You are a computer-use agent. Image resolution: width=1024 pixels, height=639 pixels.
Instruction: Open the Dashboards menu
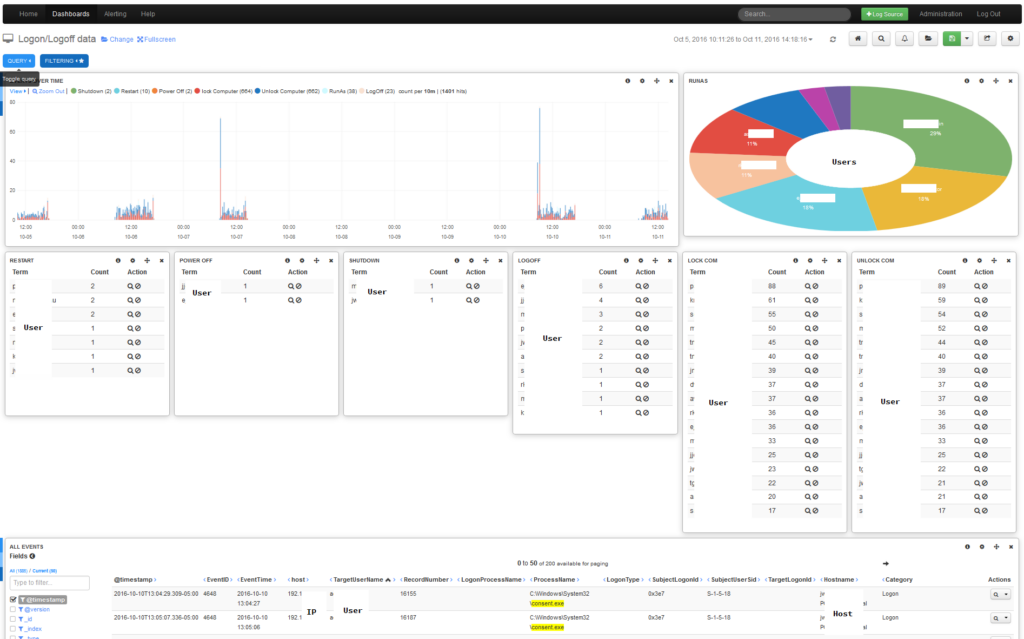pos(71,14)
